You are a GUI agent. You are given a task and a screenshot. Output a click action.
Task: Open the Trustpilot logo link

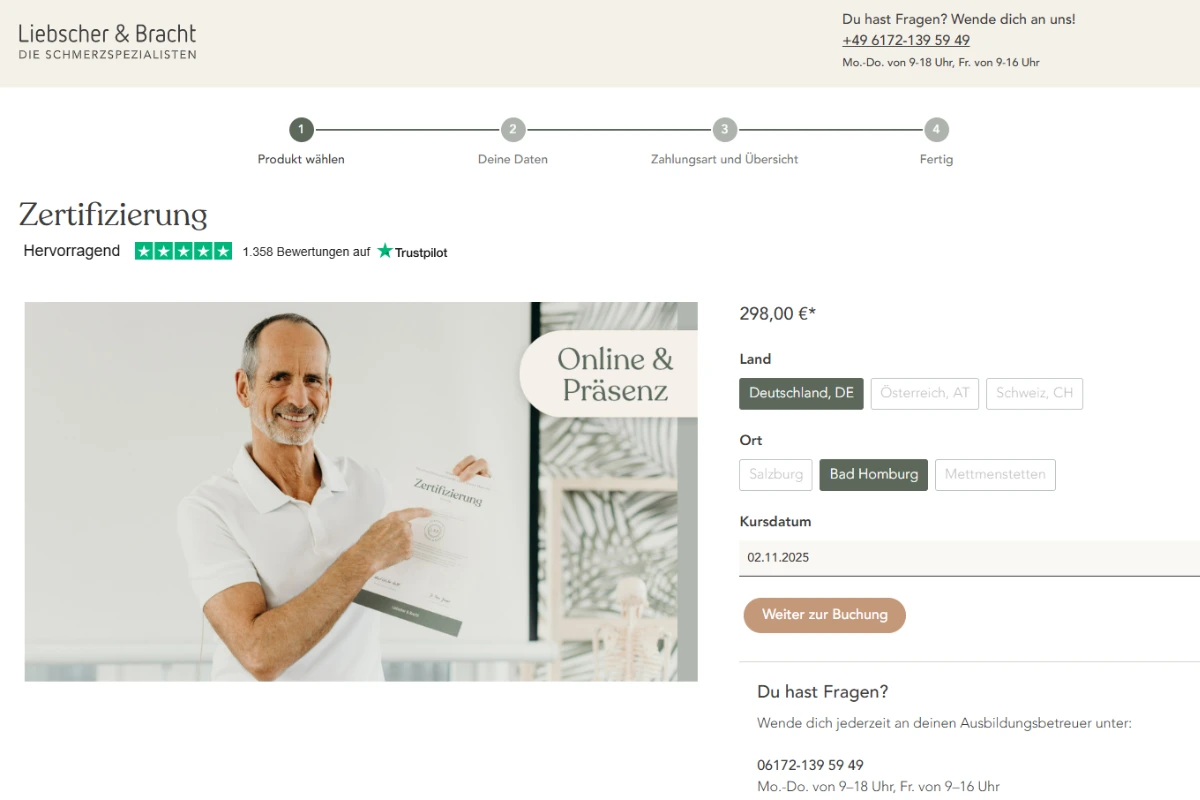(412, 252)
